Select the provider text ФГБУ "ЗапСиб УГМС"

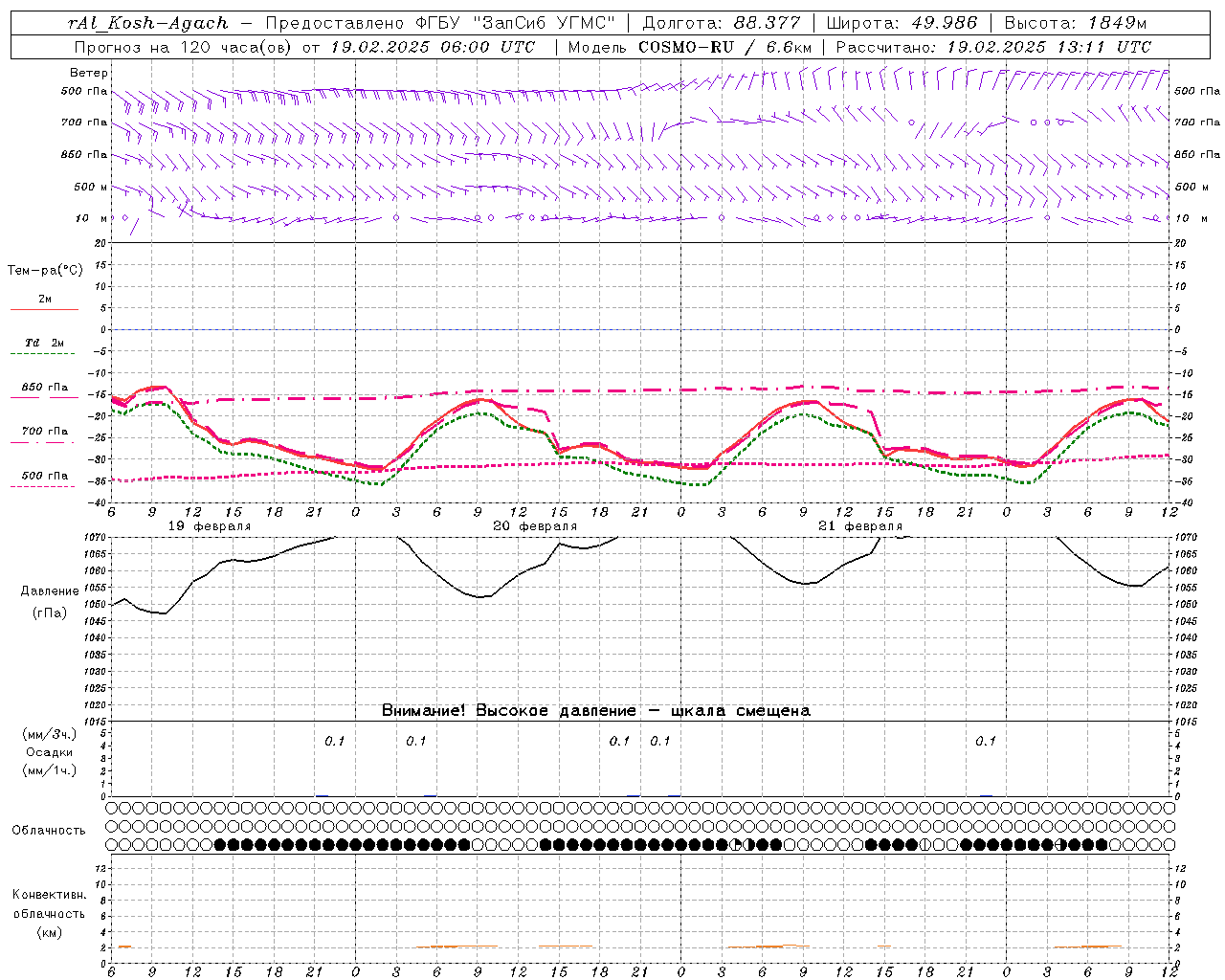click(x=516, y=23)
